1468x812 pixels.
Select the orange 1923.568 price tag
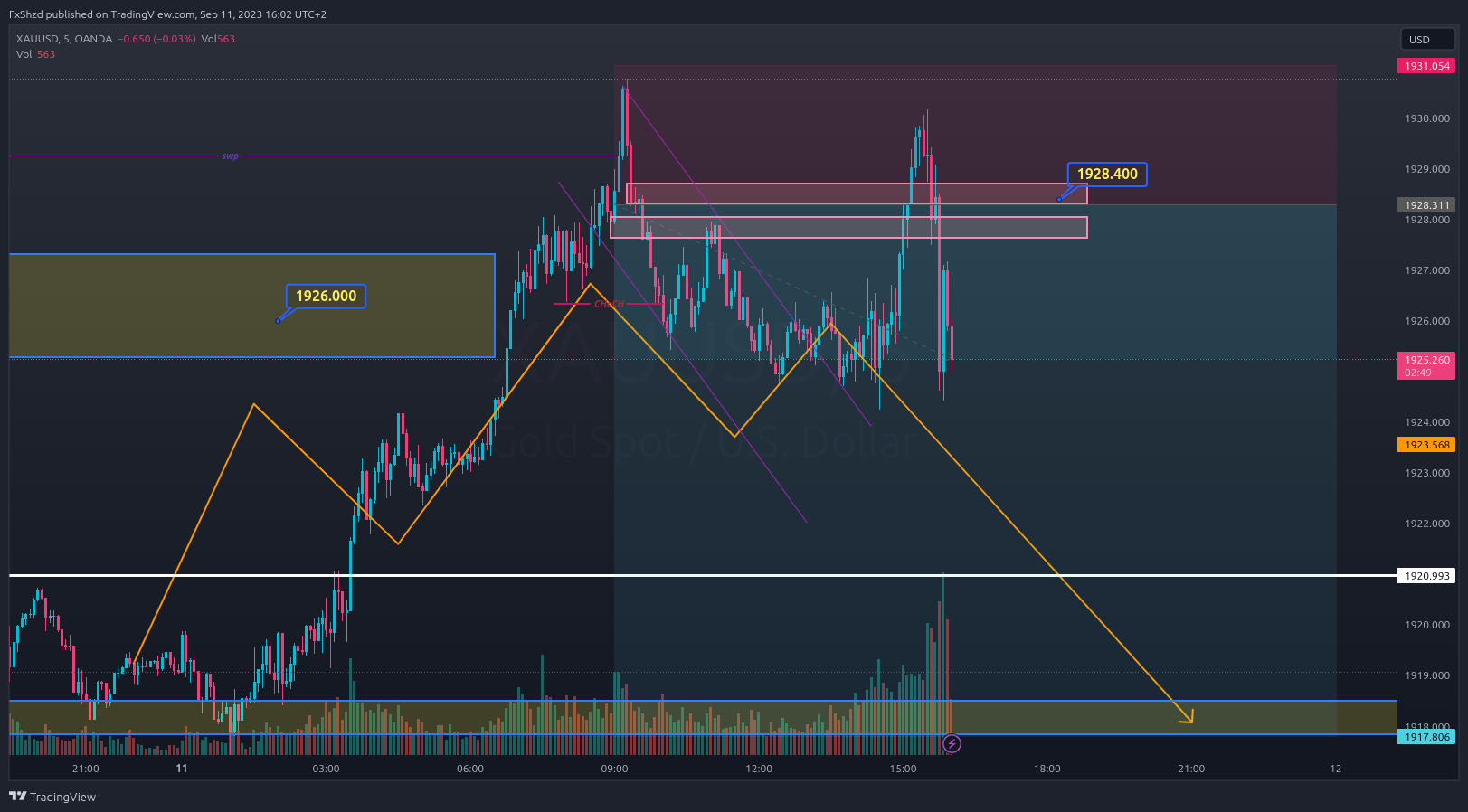pos(1426,445)
